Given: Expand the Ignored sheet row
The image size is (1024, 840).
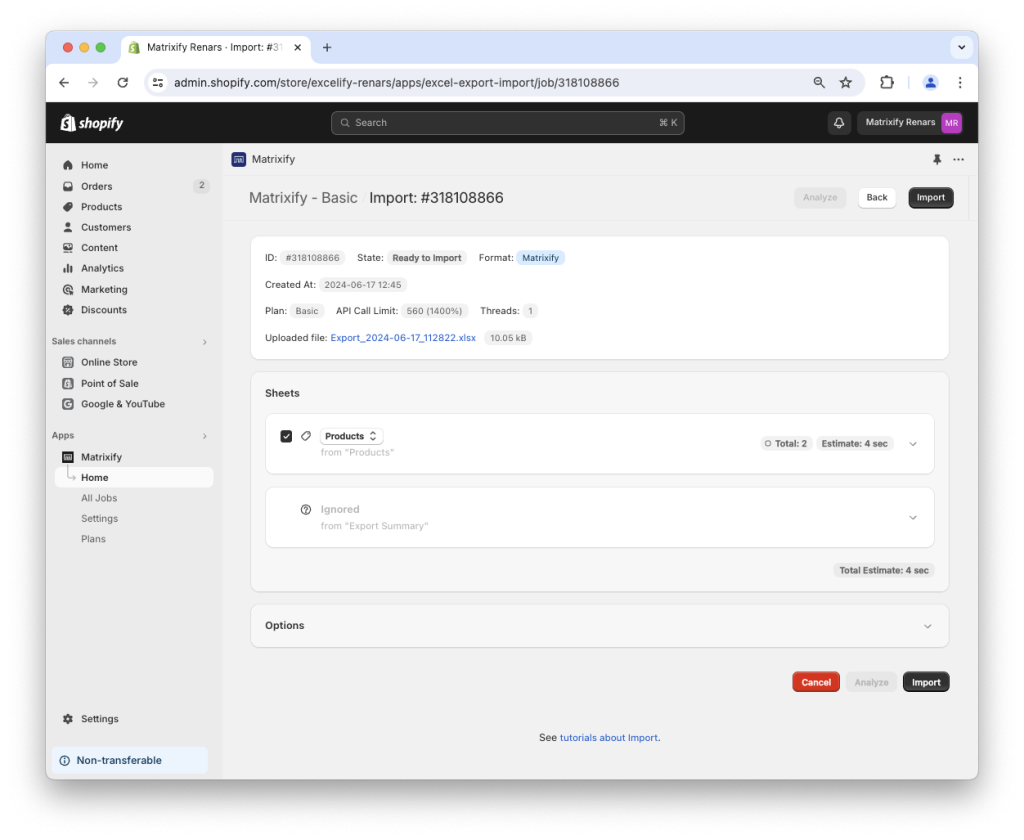Looking at the screenshot, I should pos(912,517).
